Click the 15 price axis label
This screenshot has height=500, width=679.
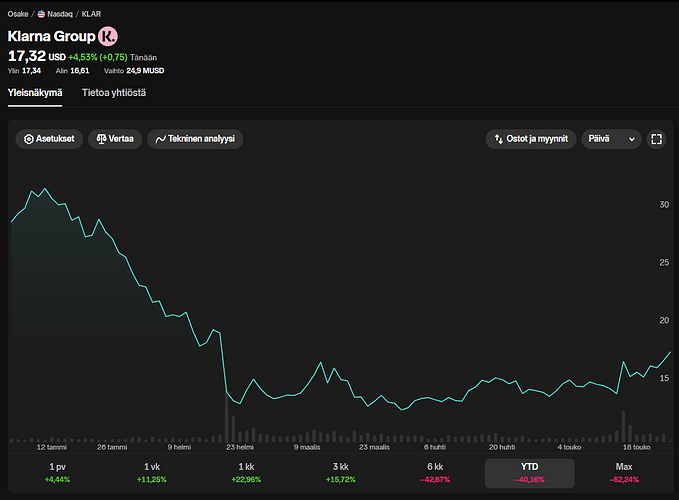[664, 378]
